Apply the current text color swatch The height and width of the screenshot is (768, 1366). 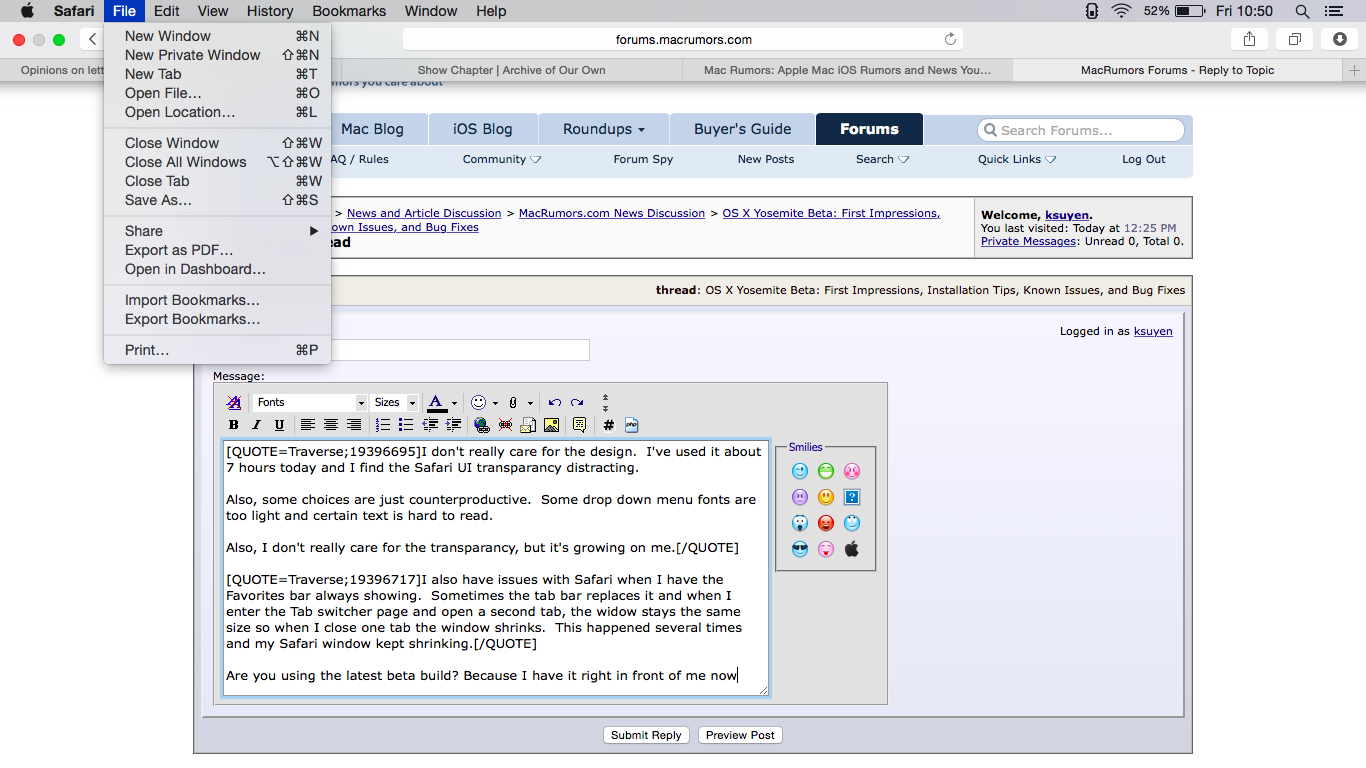[x=436, y=402]
